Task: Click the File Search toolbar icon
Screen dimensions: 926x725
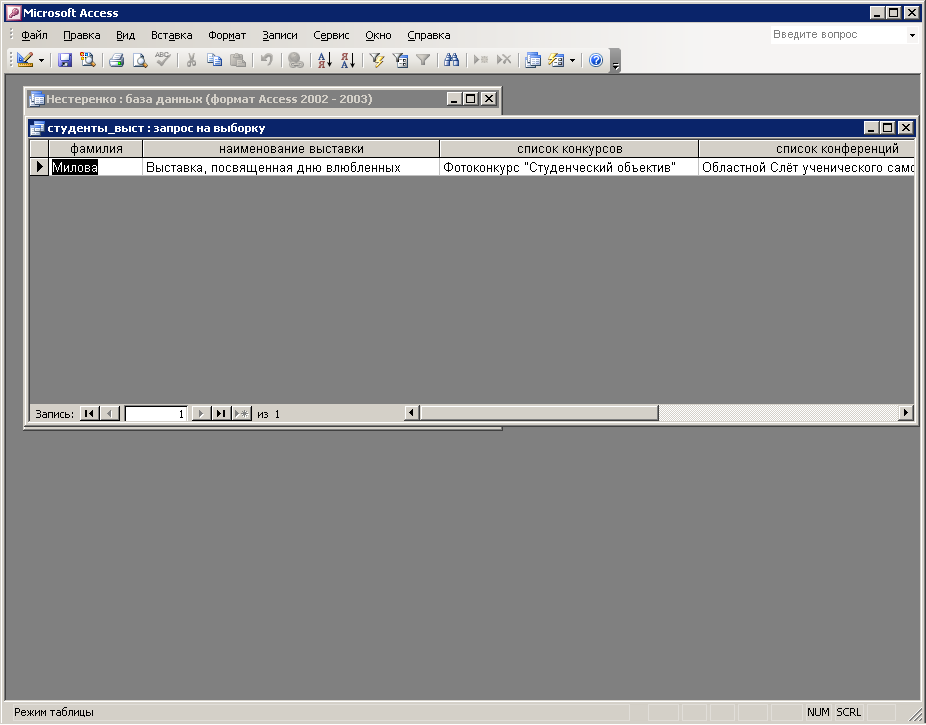Action: click(x=88, y=60)
